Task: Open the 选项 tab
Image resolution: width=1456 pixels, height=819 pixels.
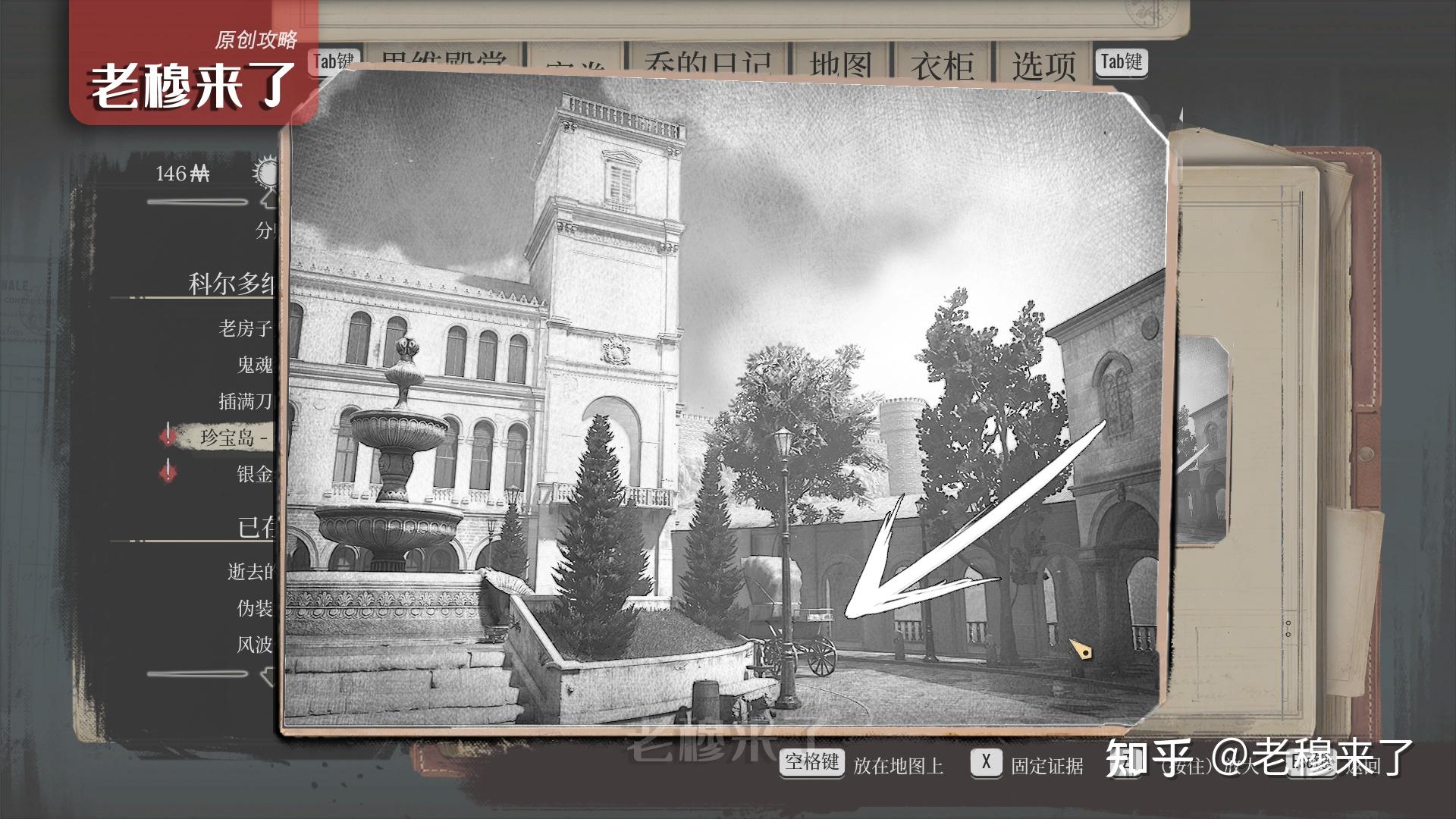Action: [1043, 65]
